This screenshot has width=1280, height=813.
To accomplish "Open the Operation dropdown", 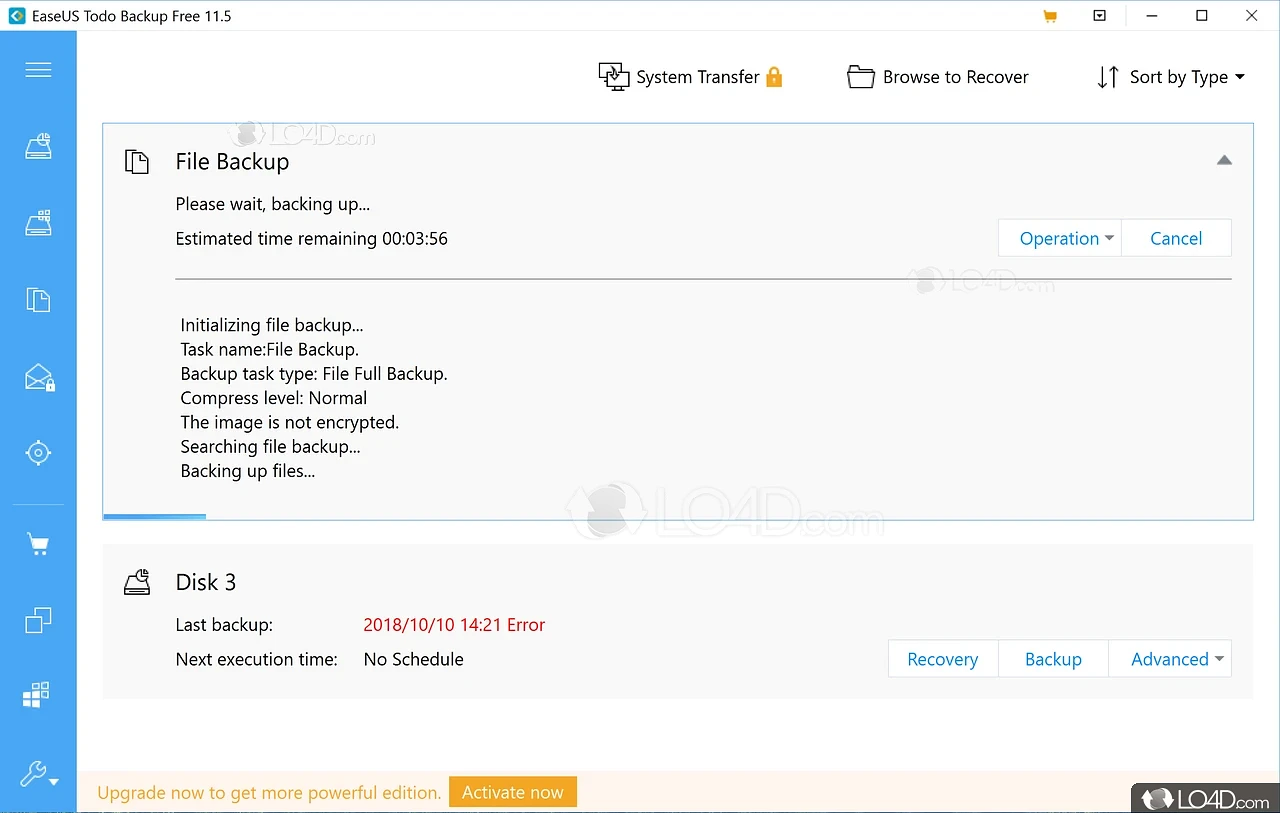I will [x=1060, y=238].
